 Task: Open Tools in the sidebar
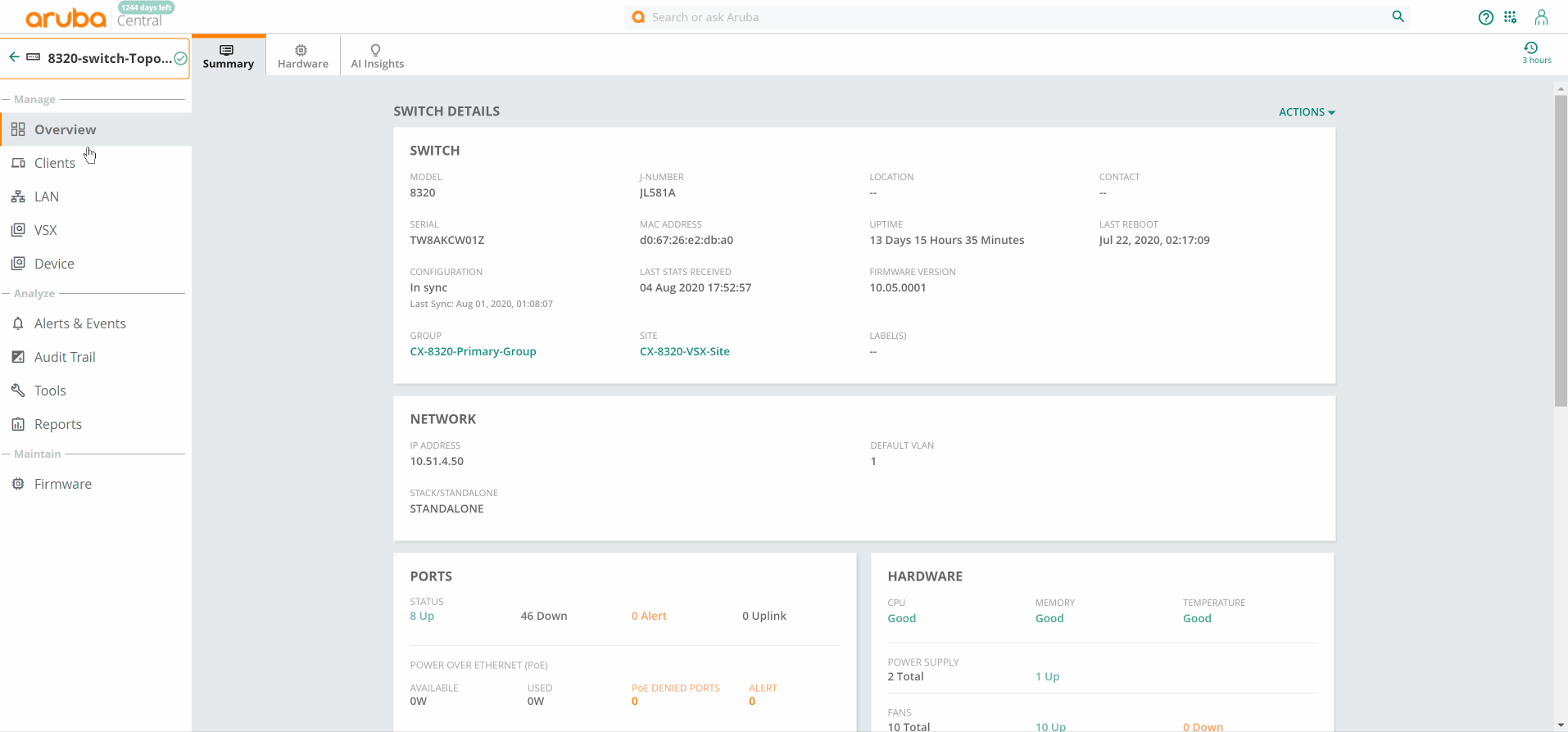(x=96, y=391)
